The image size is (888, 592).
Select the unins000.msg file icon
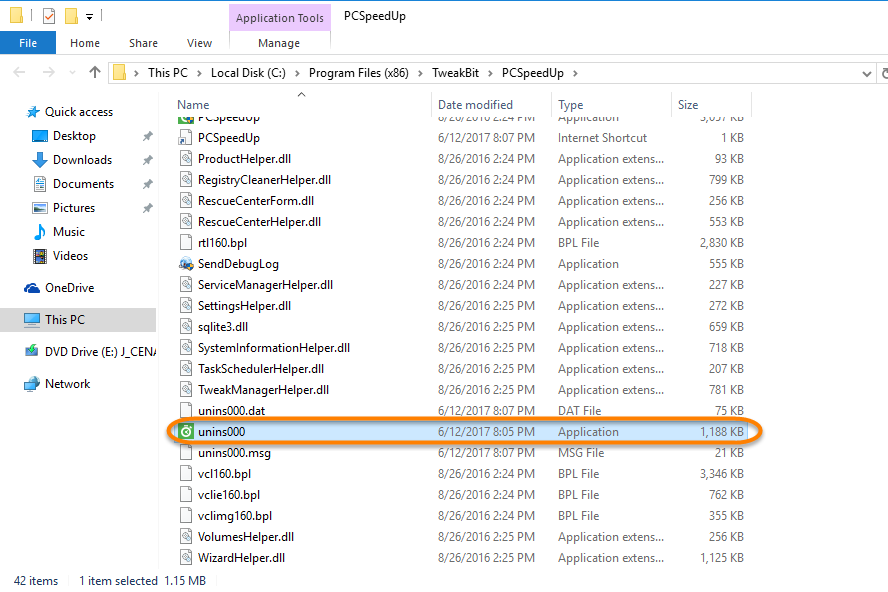click(185, 452)
